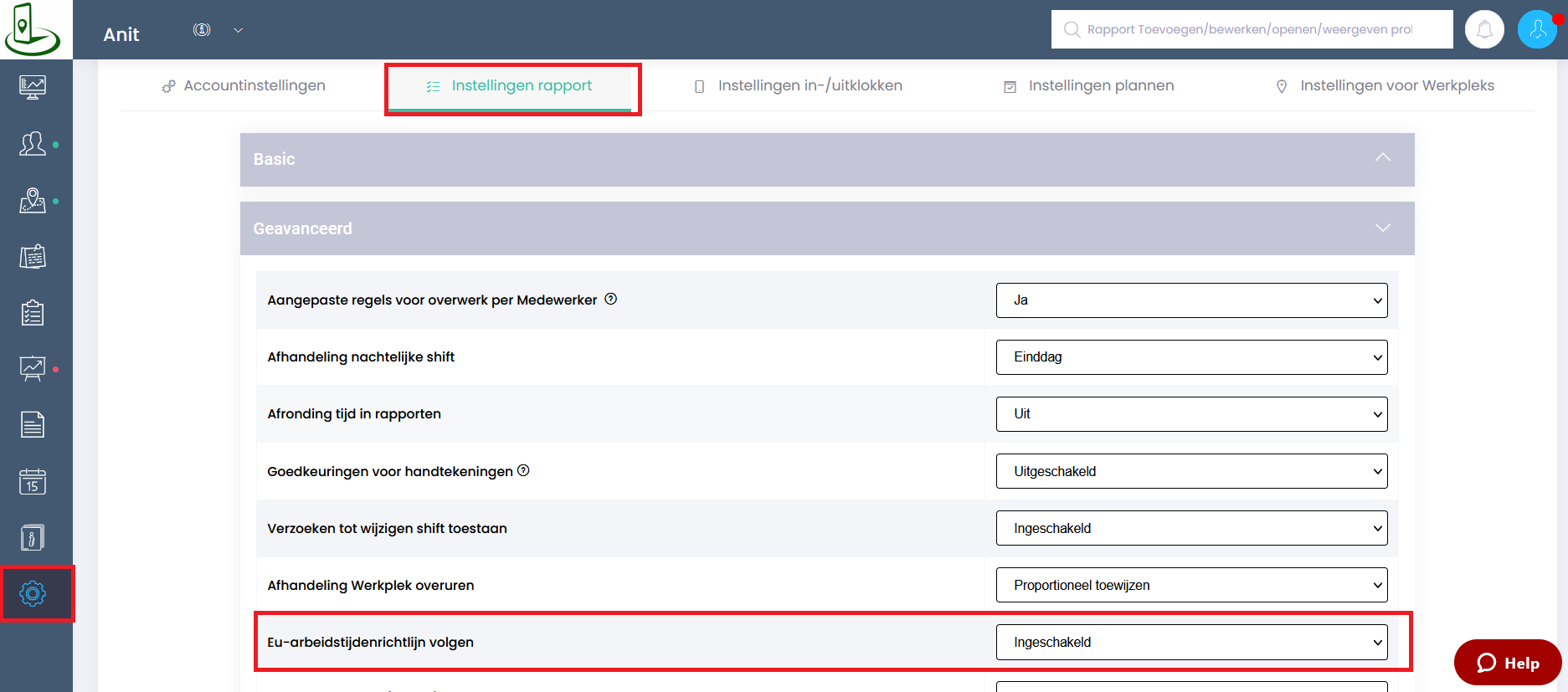Click the settings gear icon in sidebar
Screen dimensions: 1568x692
pos(33,594)
